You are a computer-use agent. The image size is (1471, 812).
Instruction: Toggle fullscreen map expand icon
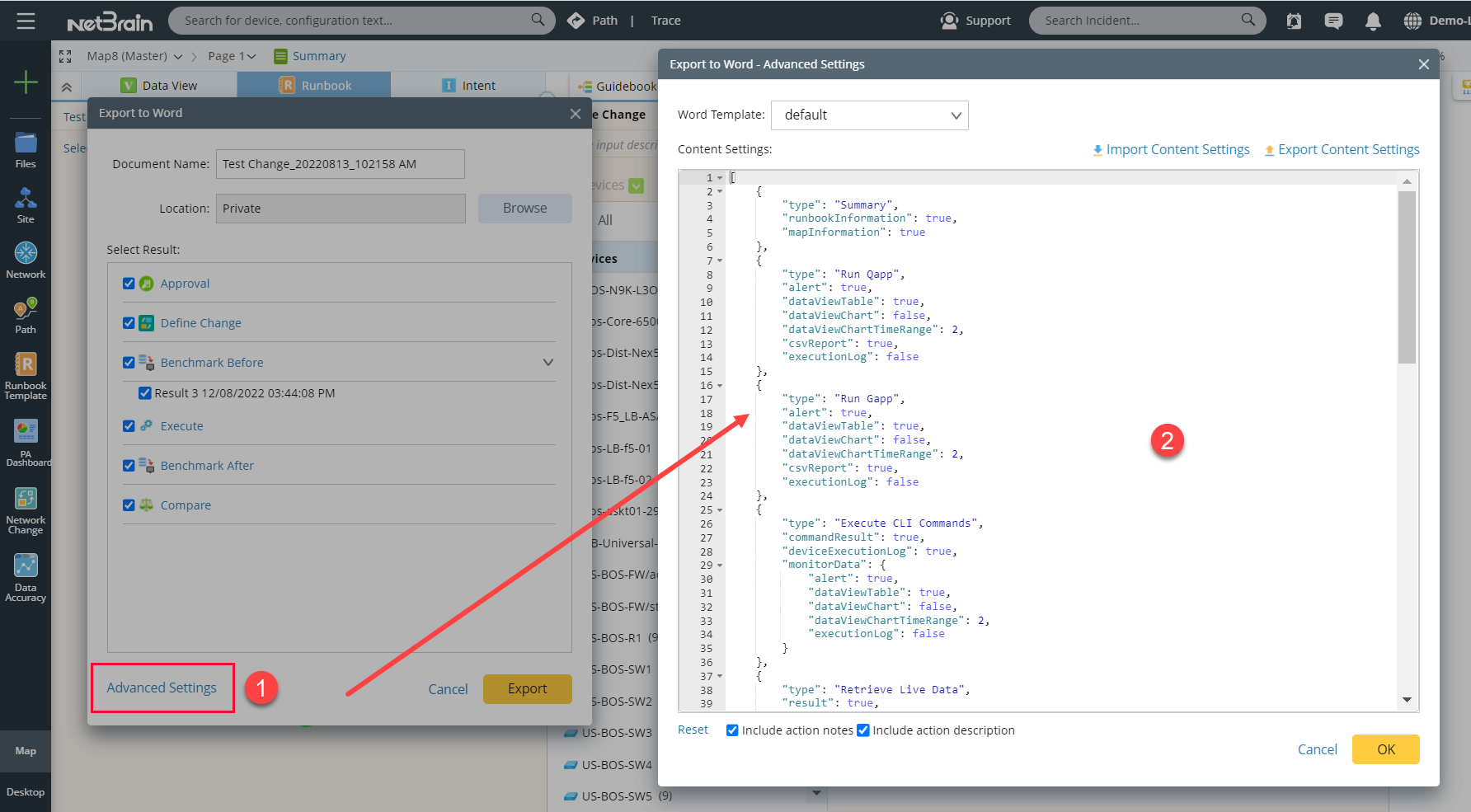tap(65, 56)
